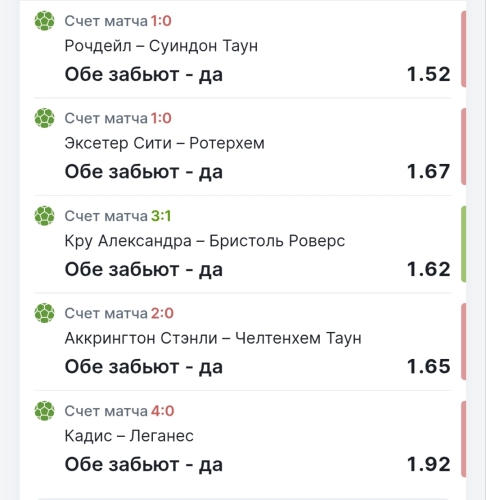Open the Эксетер Сити – Ротерхем match
486x500 pixels.
pyautogui.click(x=164, y=143)
